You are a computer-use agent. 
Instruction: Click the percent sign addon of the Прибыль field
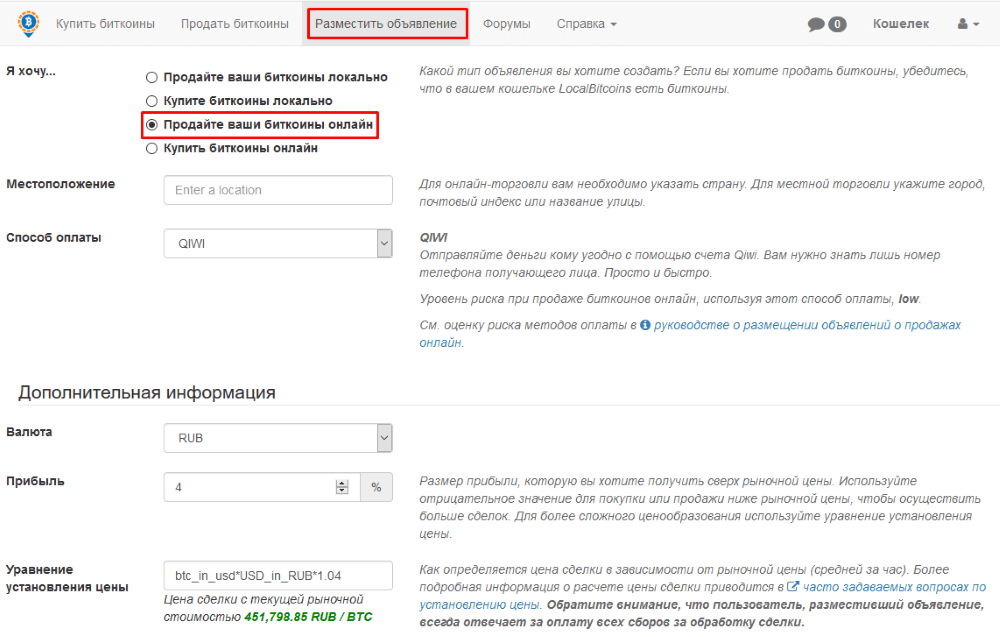(x=376, y=487)
